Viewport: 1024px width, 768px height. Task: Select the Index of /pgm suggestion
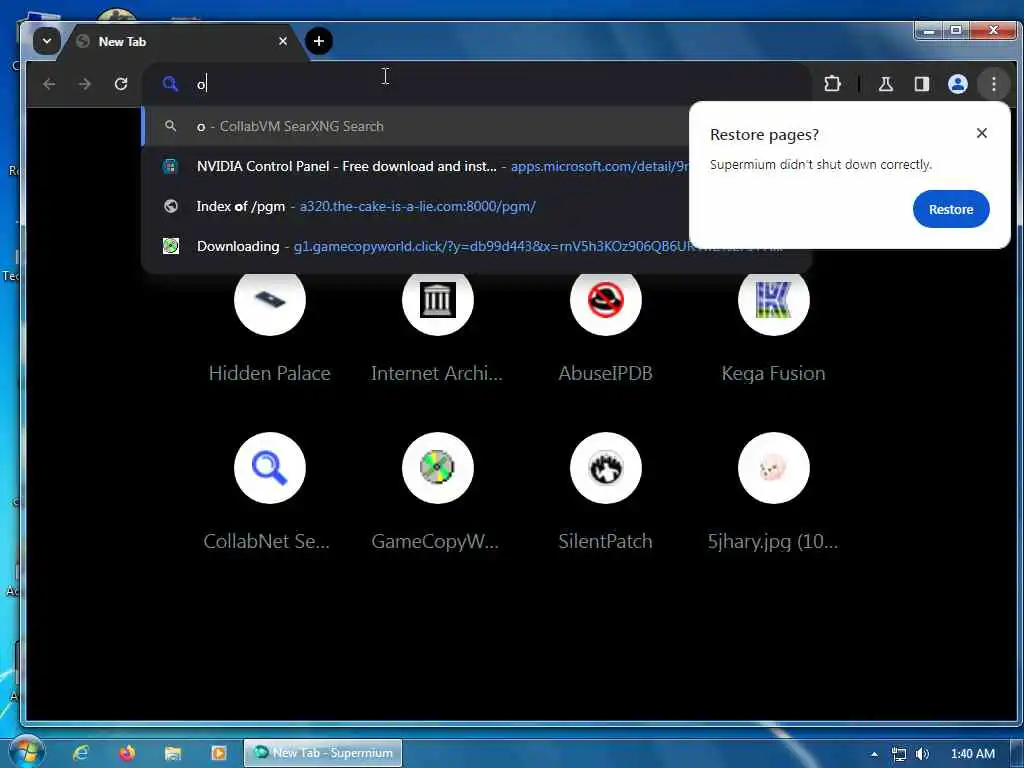point(415,206)
